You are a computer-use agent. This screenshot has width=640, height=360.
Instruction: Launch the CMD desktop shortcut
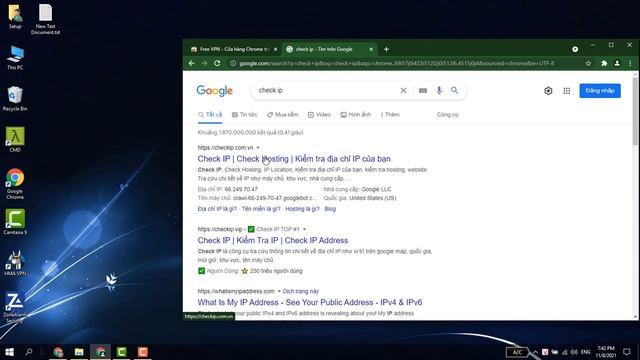(15, 140)
